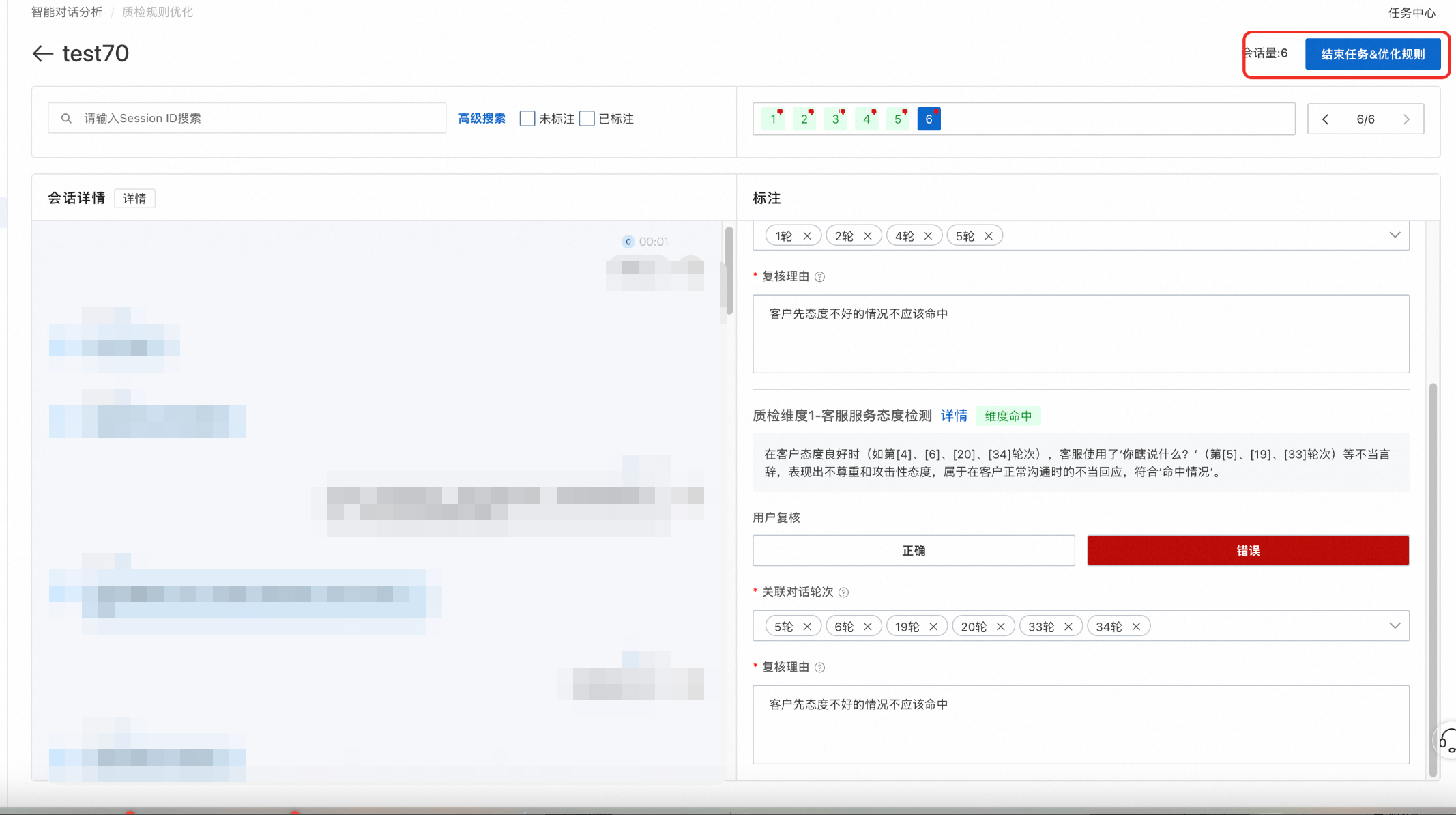The image size is (1456, 815).
Task: Open 高级搜索 advanced search
Action: 482,119
